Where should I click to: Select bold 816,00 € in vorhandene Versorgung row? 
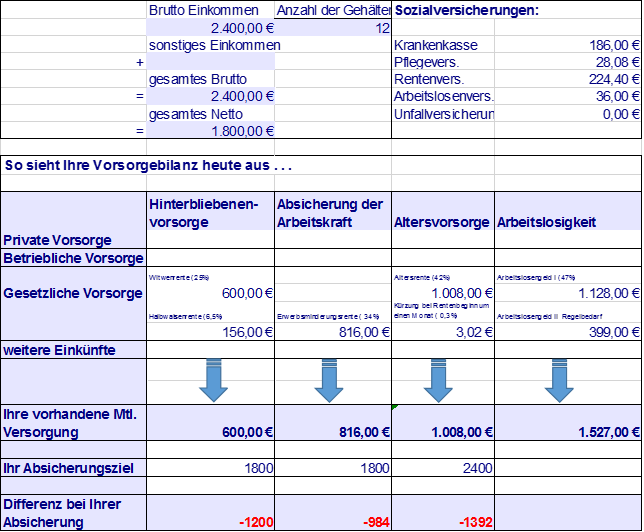click(x=365, y=432)
